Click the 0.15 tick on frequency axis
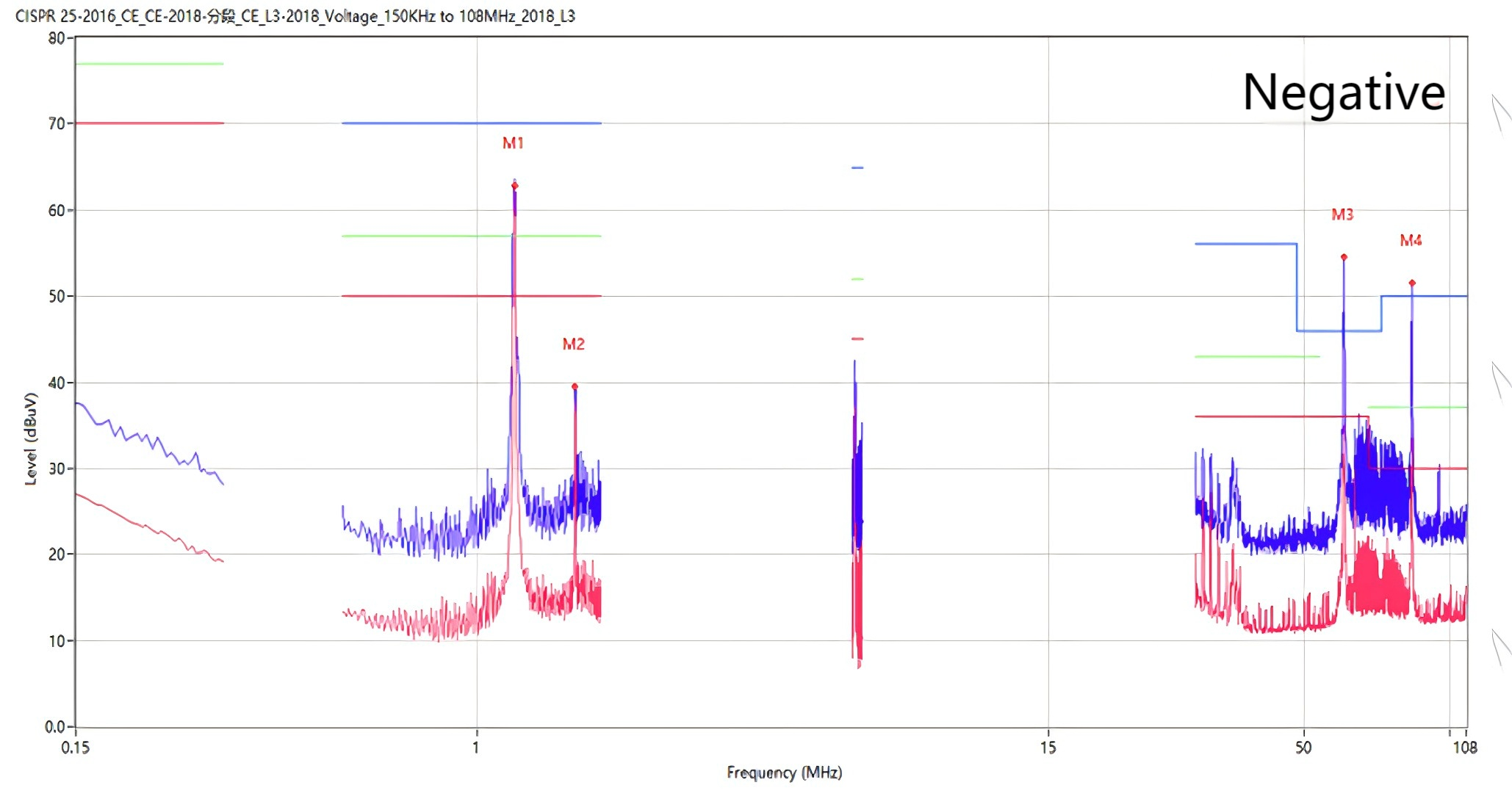The width and height of the screenshot is (1512, 799). 75,748
